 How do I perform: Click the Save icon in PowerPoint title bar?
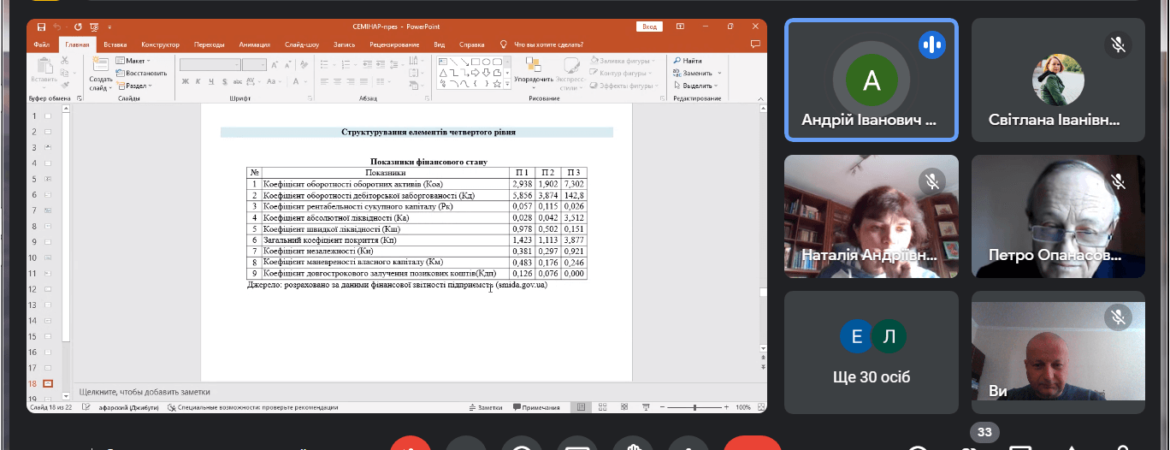tap(41, 27)
